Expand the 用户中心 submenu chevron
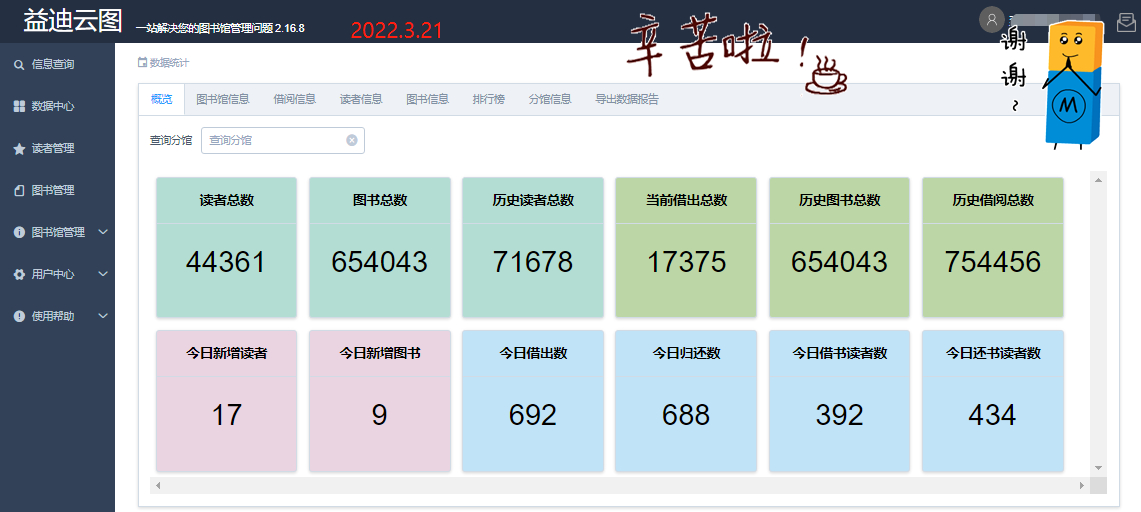This screenshot has height=512, width=1141. point(102,274)
